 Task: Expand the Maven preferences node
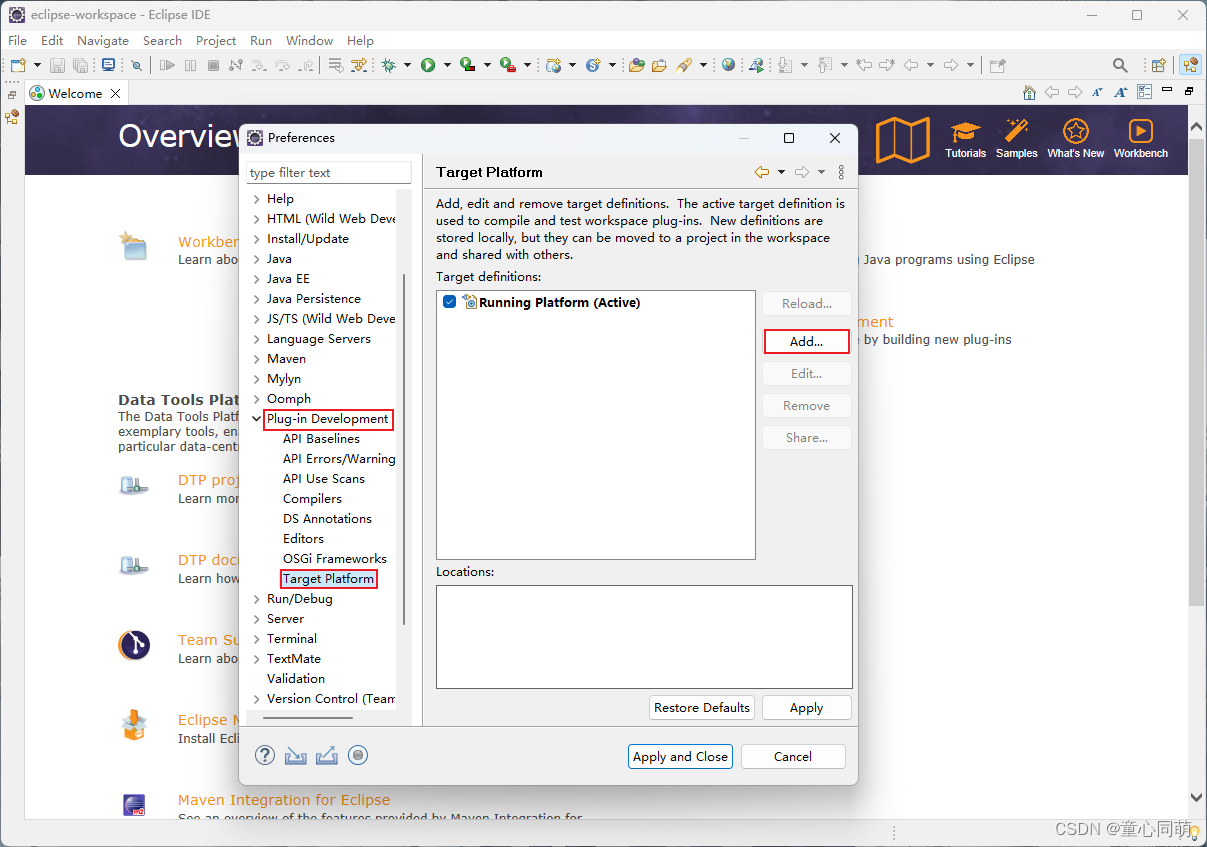coord(257,359)
